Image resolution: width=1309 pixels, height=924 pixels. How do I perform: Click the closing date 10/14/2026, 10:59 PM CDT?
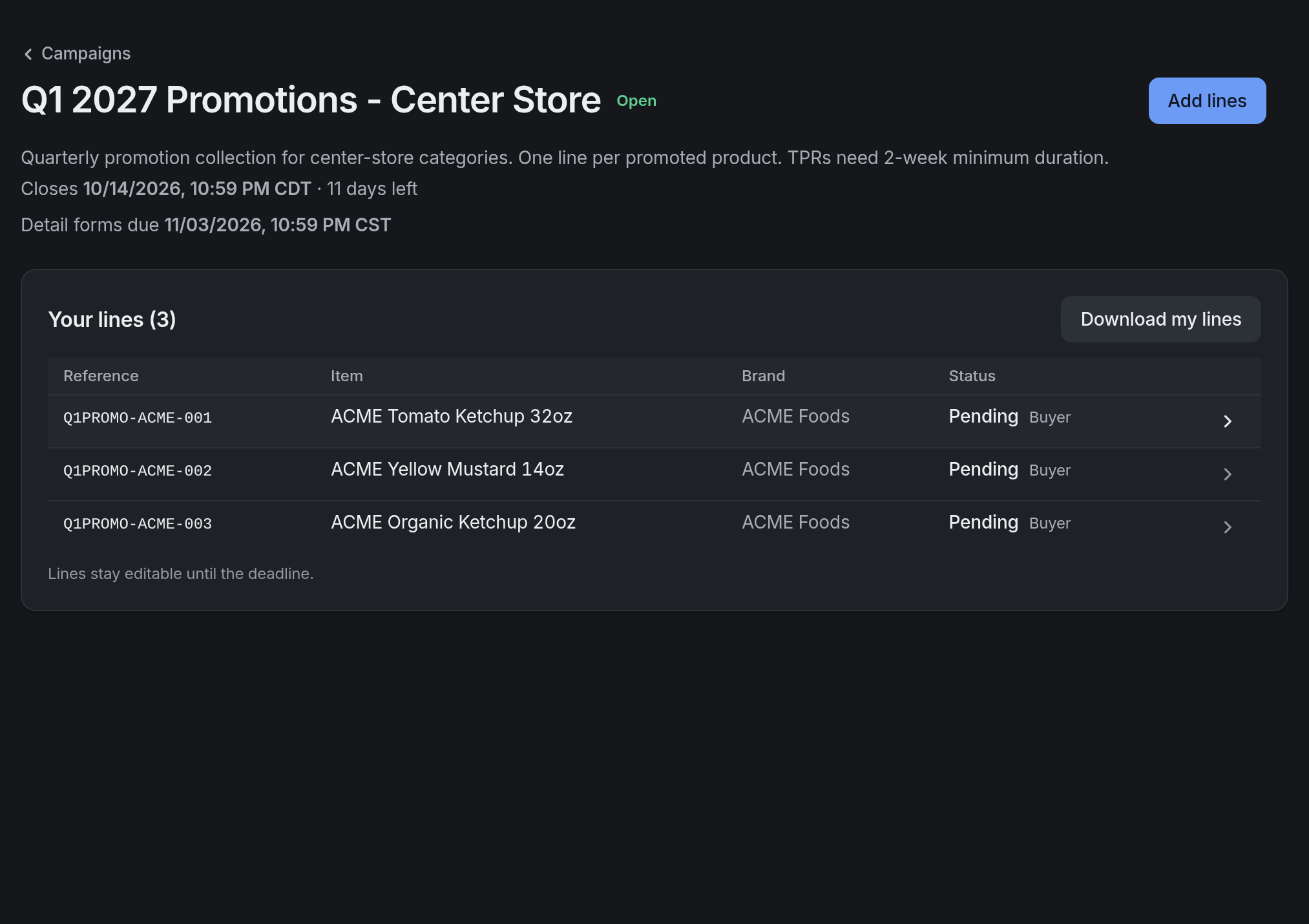tap(197, 189)
